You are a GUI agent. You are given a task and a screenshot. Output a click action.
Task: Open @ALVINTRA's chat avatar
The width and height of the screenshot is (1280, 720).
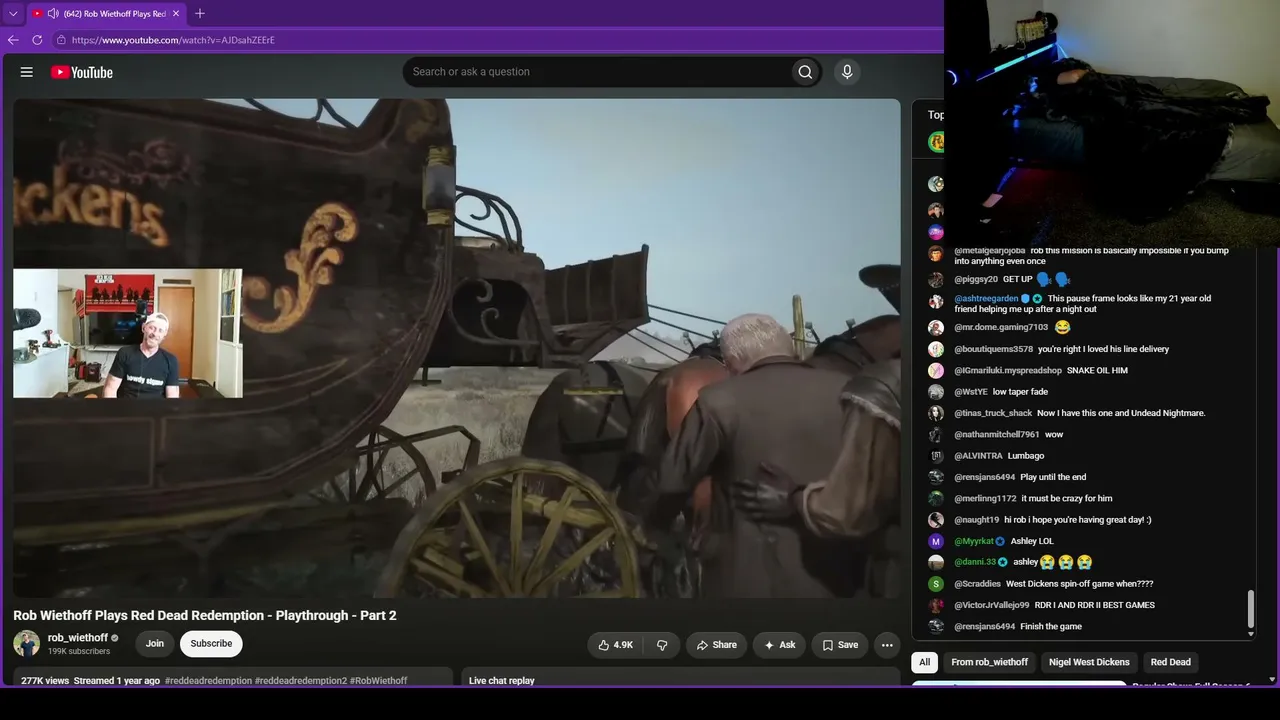click(936, 456)
